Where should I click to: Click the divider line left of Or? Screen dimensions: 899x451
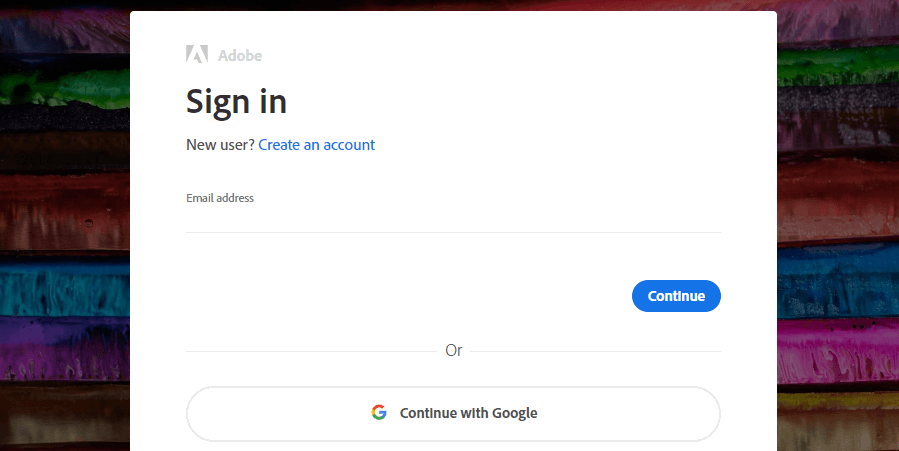(x=311, y=351)
